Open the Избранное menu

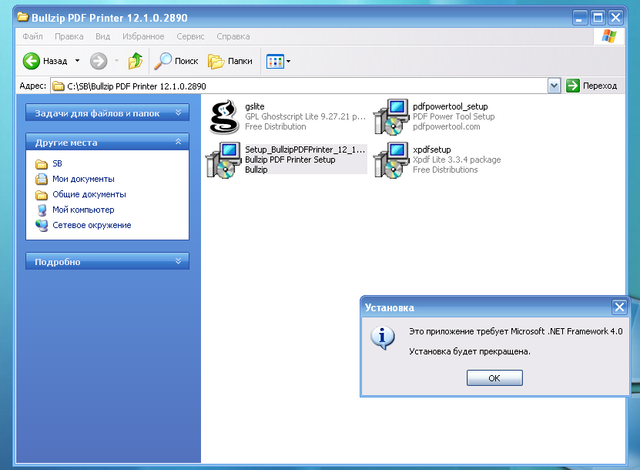[x=143, y=36]
